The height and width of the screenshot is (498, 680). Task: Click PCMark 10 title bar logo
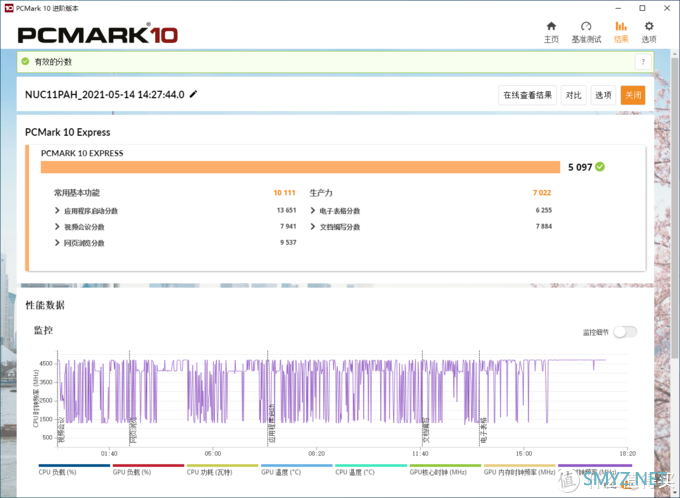pos(9,8)
